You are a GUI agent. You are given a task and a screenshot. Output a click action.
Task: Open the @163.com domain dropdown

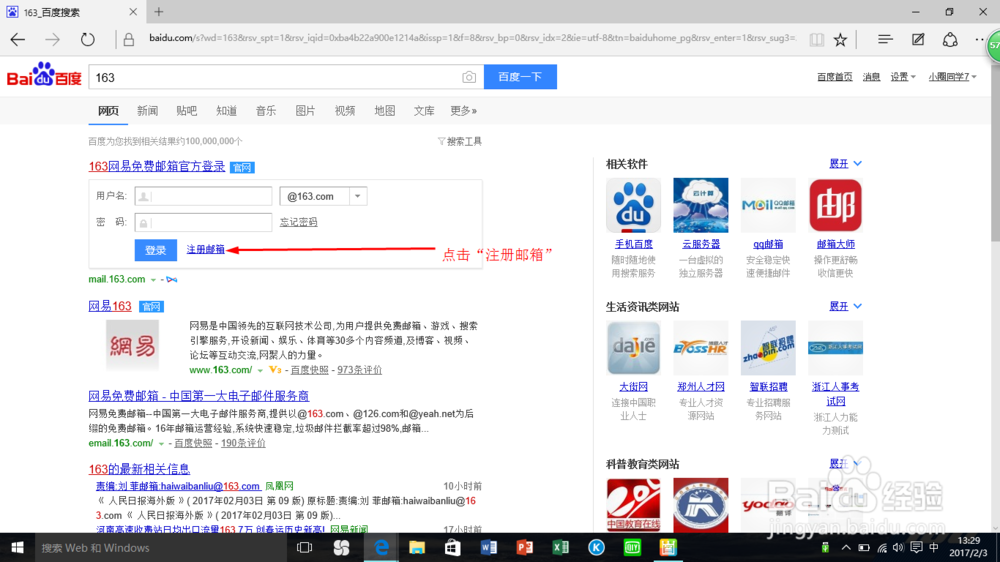(x=358, y=196)
